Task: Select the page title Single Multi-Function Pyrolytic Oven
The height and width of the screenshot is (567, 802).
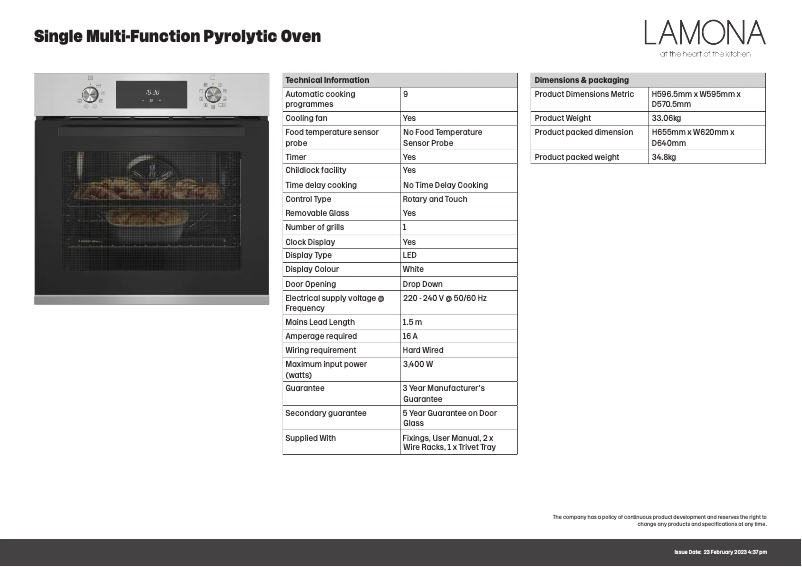Action: coord(178,37)
